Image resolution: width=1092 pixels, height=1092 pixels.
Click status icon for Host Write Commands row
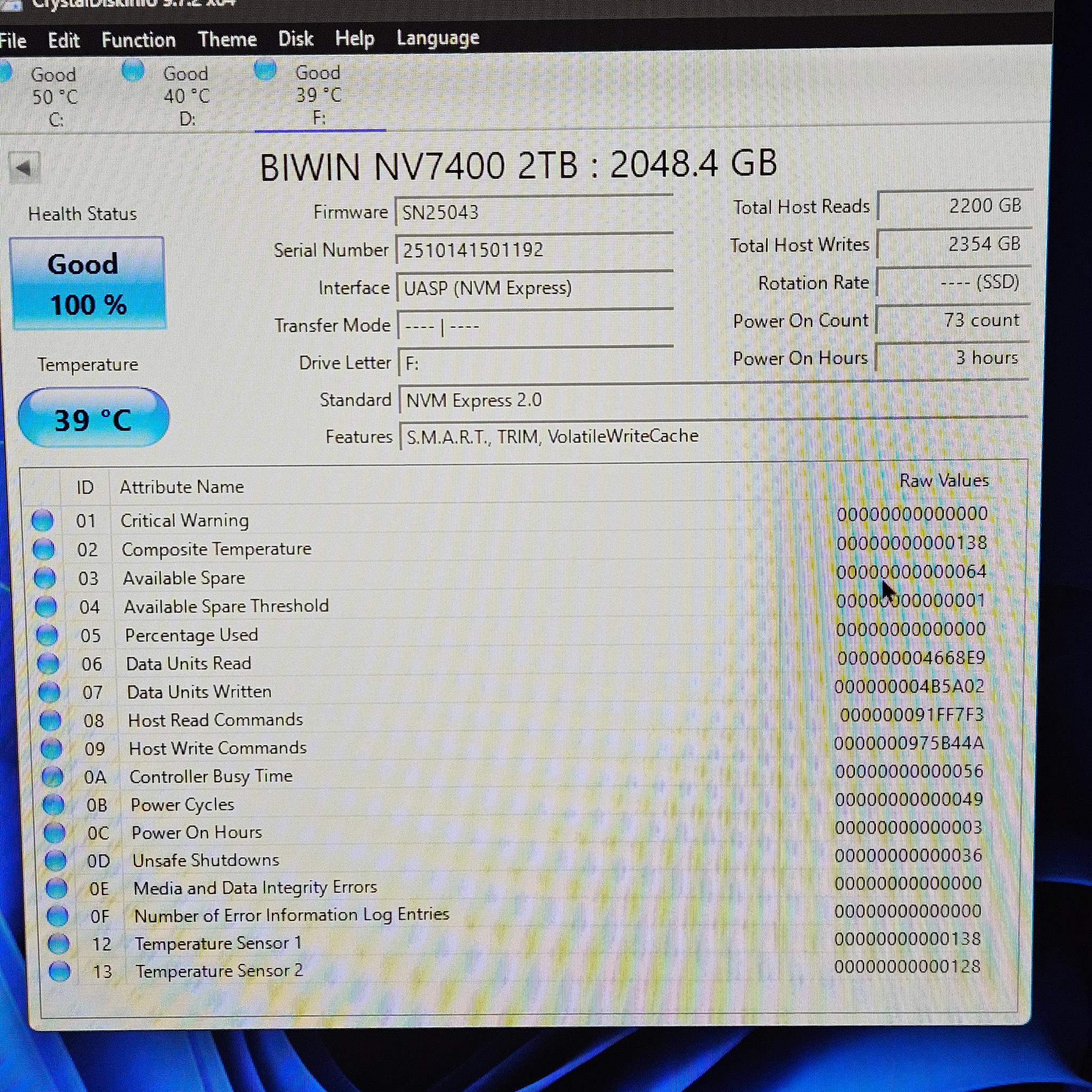click(51, 748)
